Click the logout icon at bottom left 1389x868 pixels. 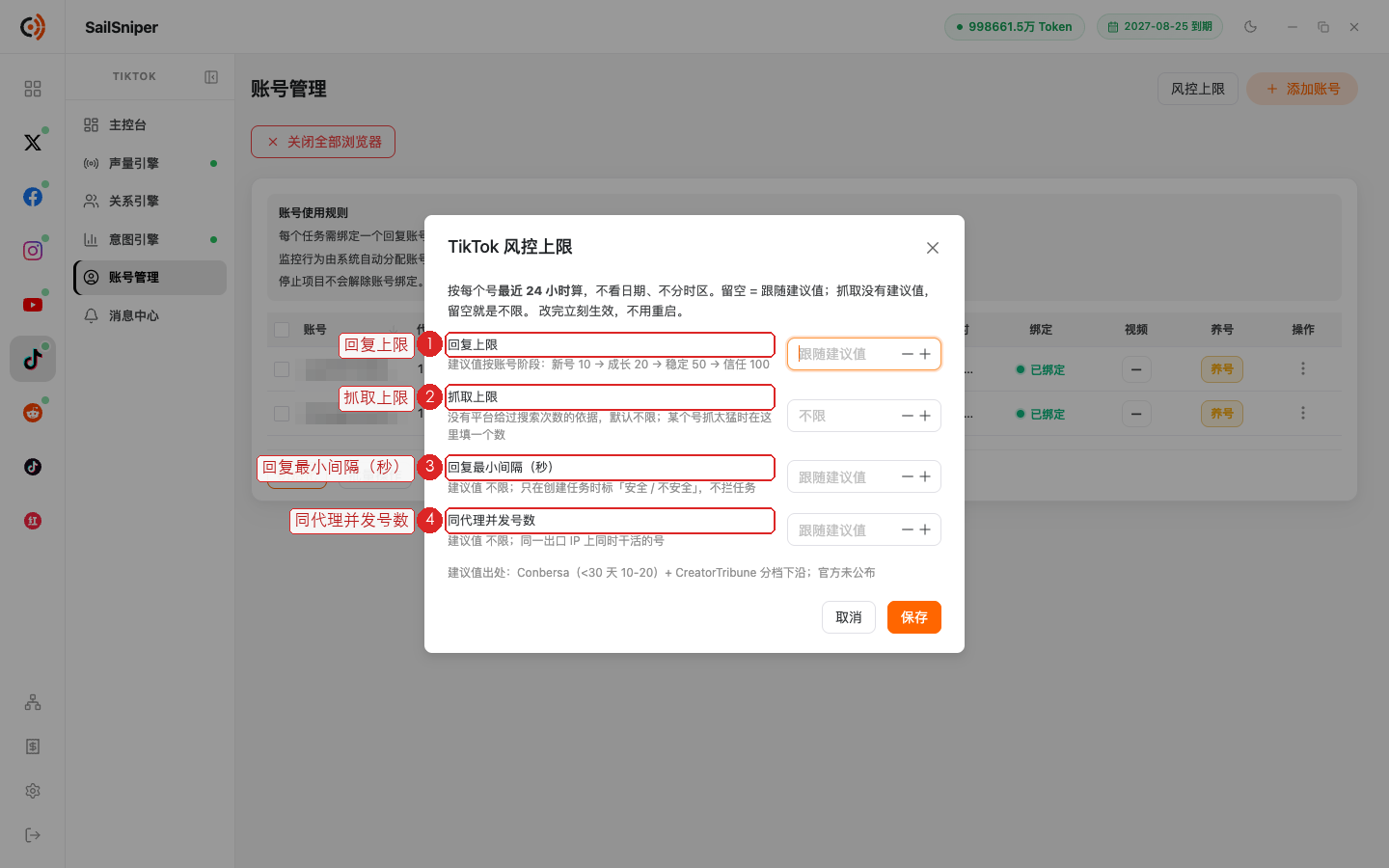coord(33,835)
